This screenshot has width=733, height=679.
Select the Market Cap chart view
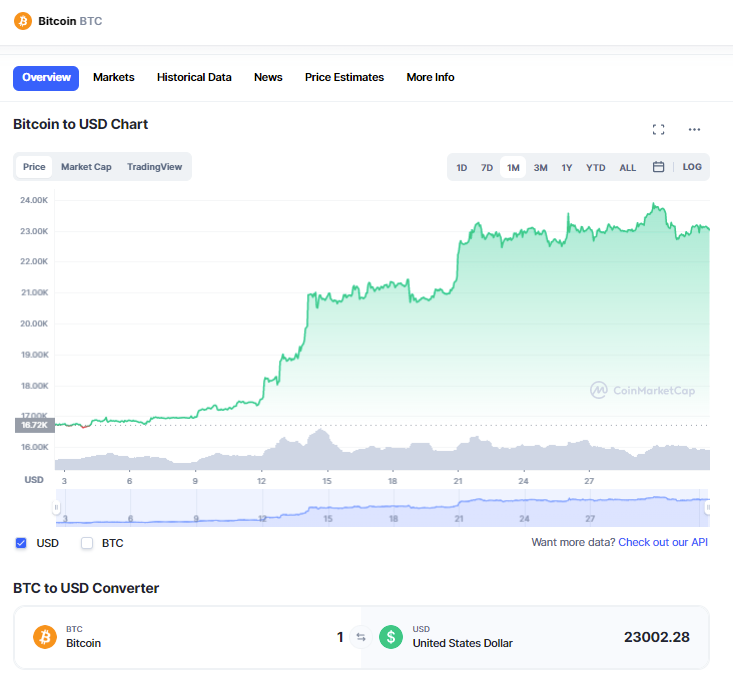(86, 167)
